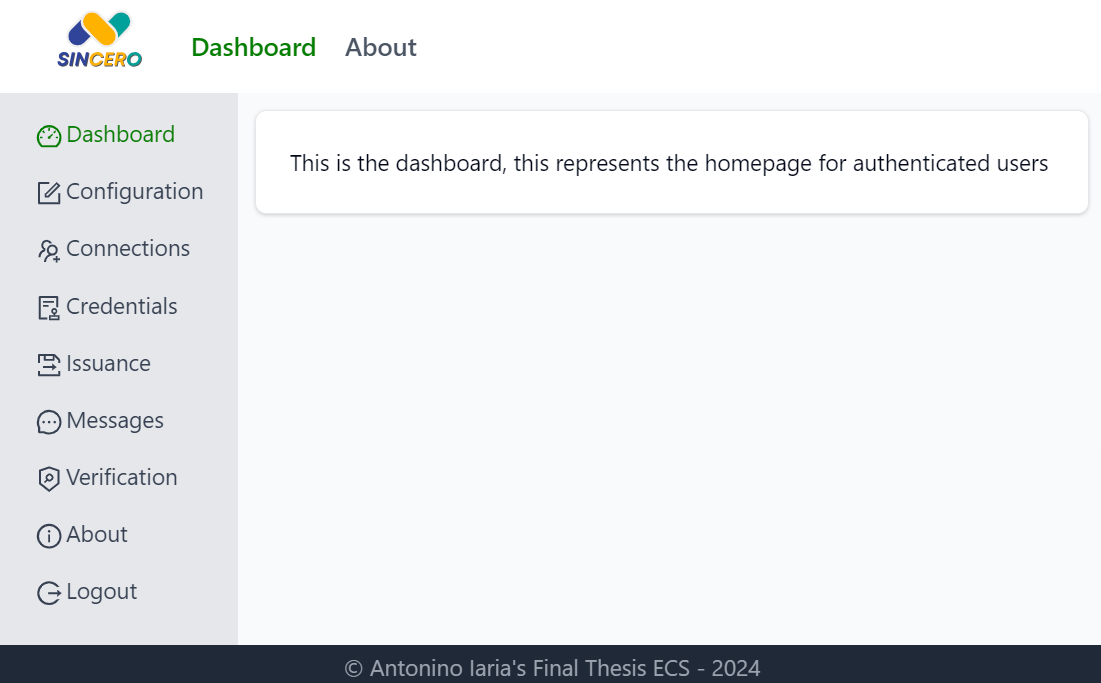Screen dimensions: 1101x683
Task: Click the Dashboard speedometer icon in sidebar
Action: pos(49,136)
